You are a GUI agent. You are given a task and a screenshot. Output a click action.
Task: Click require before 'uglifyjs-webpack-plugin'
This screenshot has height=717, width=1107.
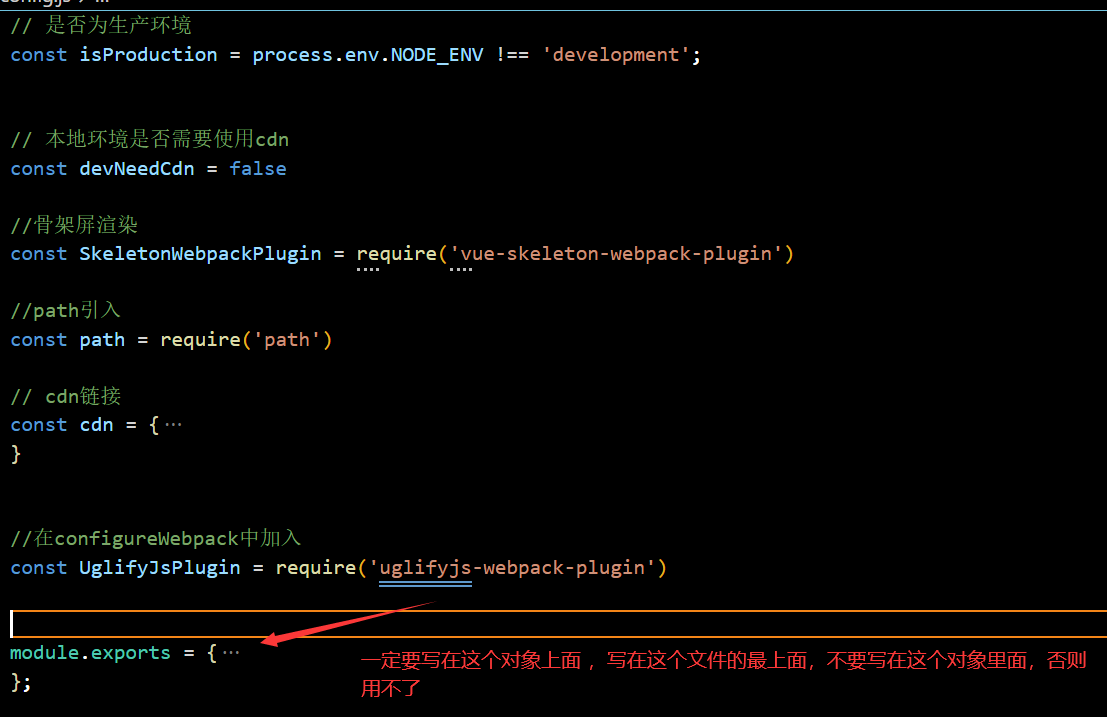pos(316,568)
